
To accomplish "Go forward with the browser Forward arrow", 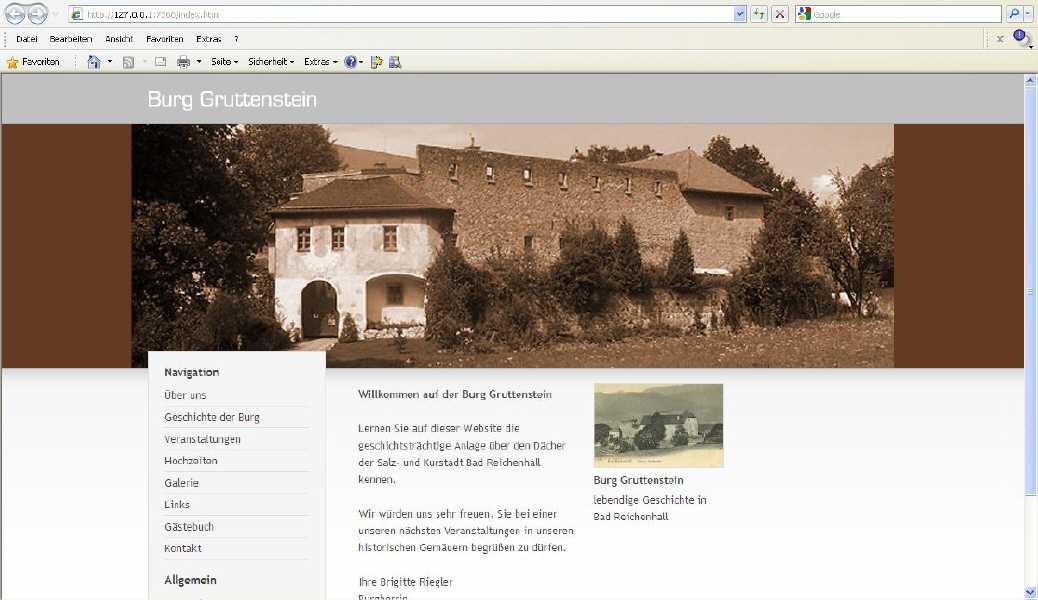I will coord(38,14).
